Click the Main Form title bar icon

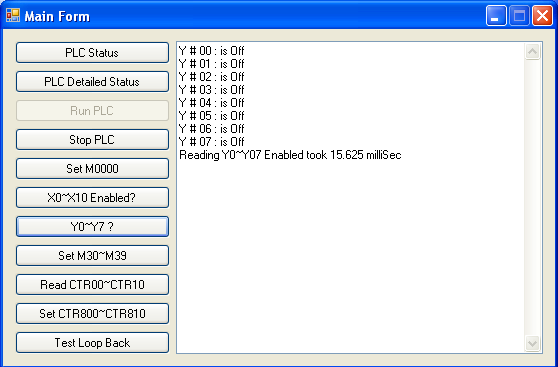(13, 16)
